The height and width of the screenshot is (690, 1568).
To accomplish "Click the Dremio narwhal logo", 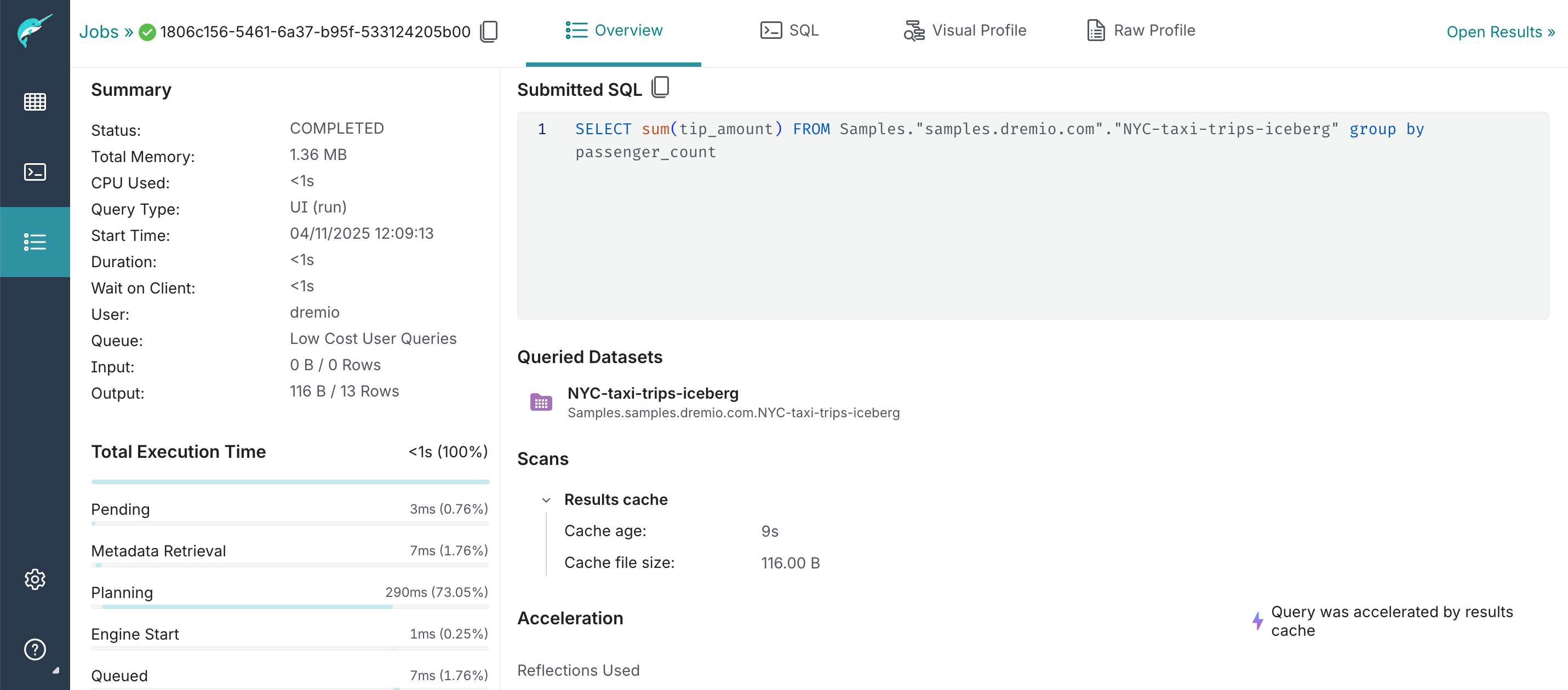I will [34, 31].
